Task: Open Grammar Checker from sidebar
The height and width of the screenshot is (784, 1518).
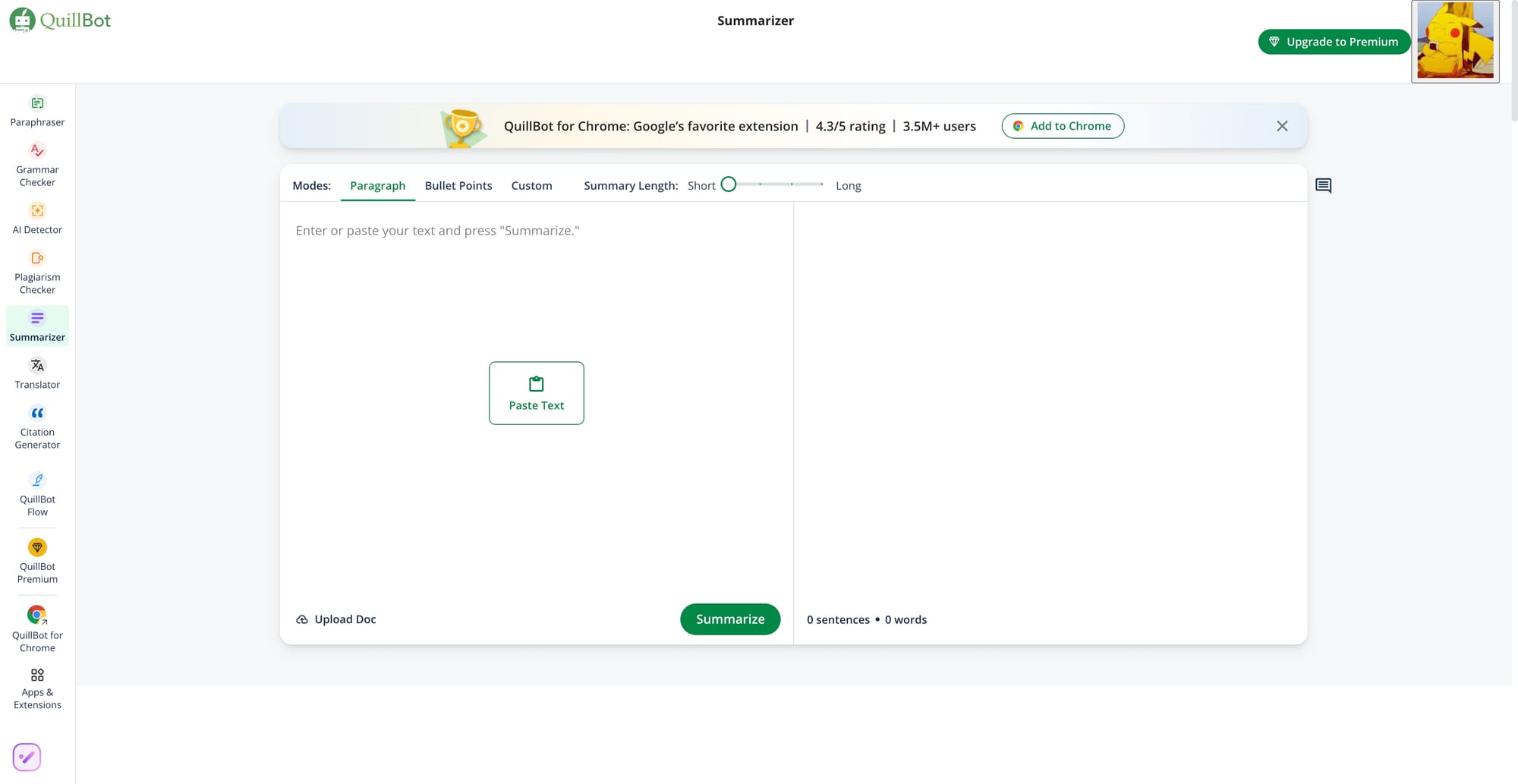Action: click(37, 165)
